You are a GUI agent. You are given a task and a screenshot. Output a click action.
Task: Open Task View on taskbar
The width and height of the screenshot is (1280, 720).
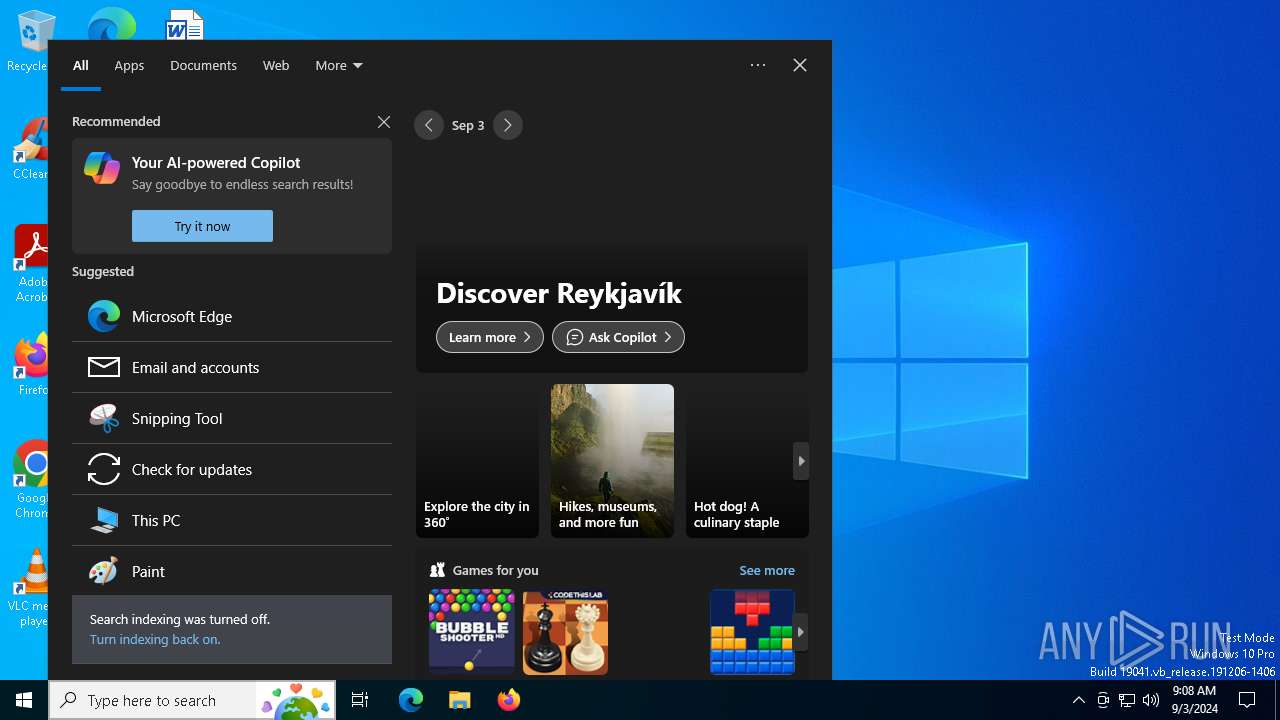(x=360, y=700)
